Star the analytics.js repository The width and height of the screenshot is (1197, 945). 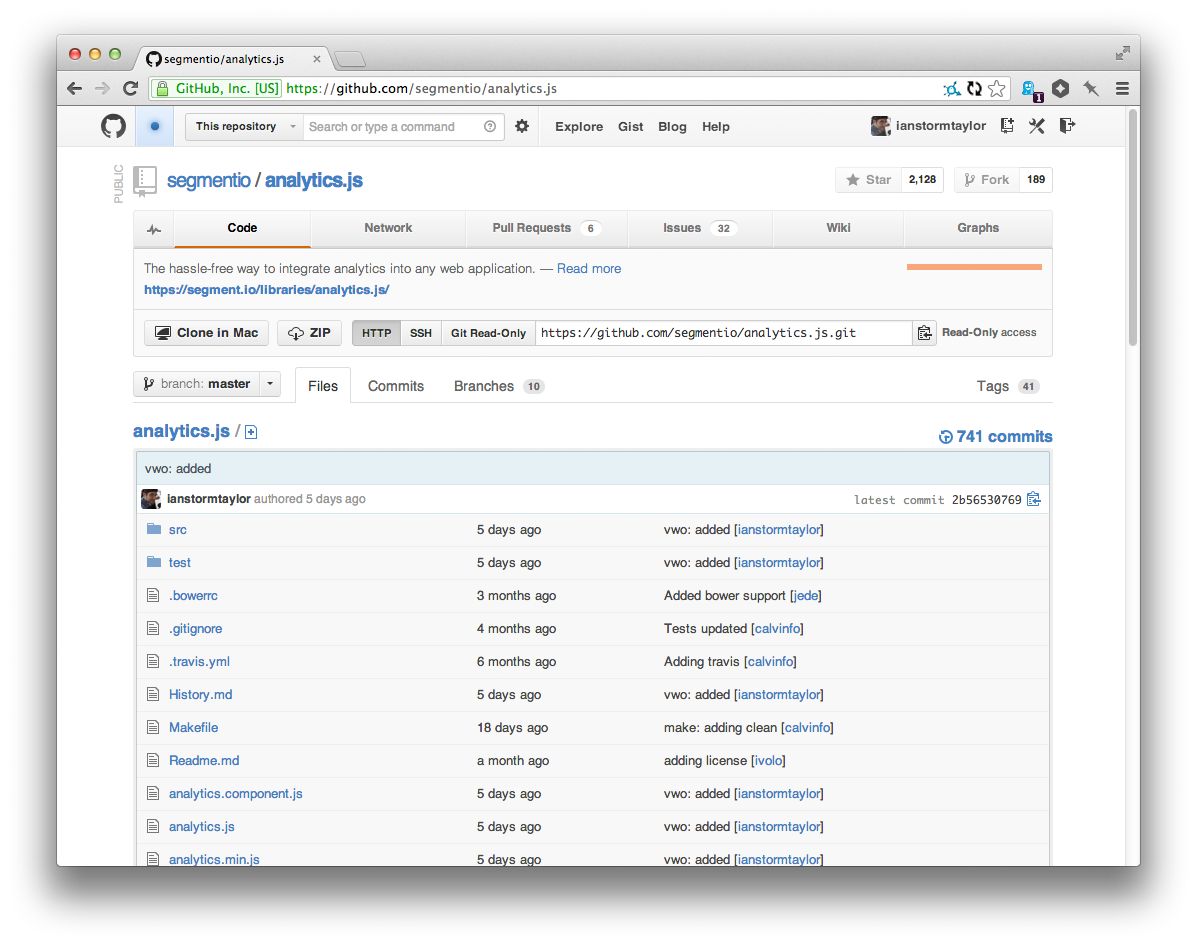(869, 180)
